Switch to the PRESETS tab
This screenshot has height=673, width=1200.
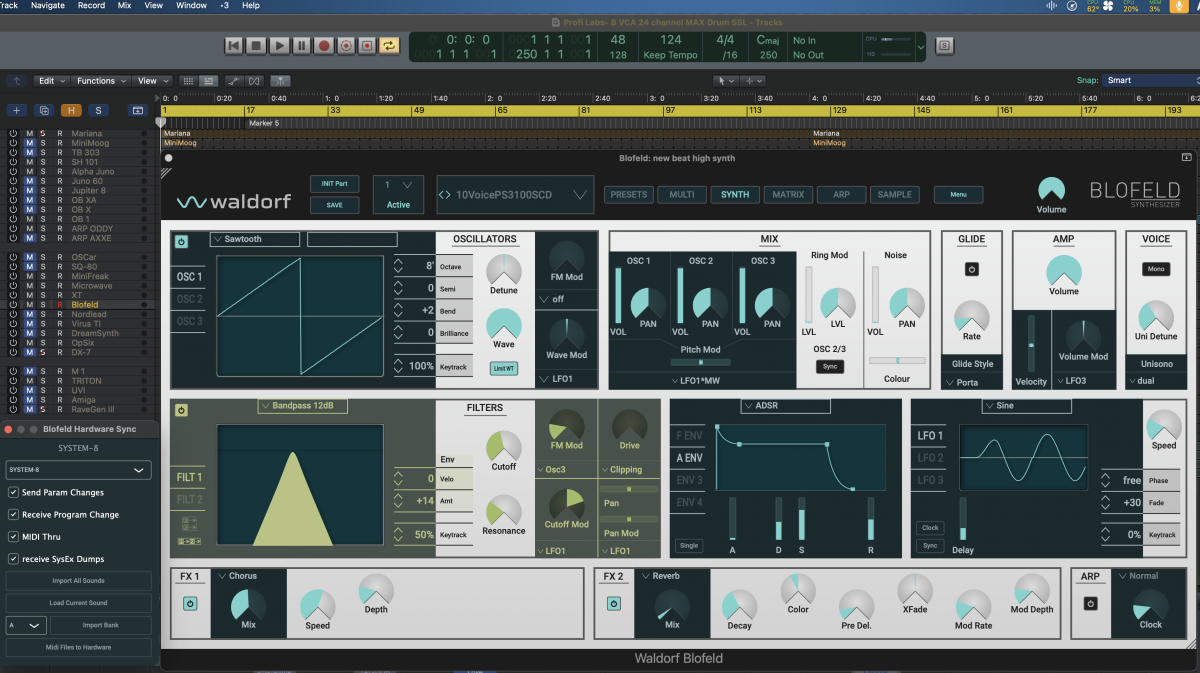(629, 195)
